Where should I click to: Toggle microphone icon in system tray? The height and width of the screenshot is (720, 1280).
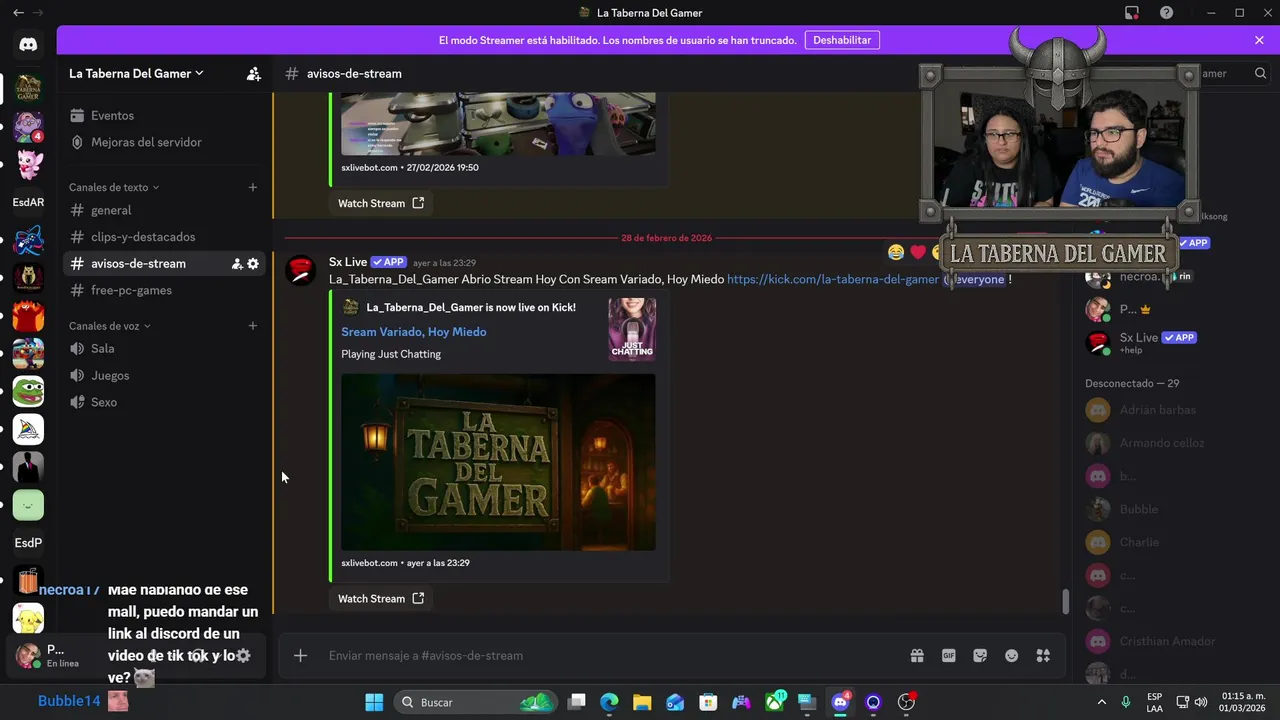click(x=1126, y=702)
